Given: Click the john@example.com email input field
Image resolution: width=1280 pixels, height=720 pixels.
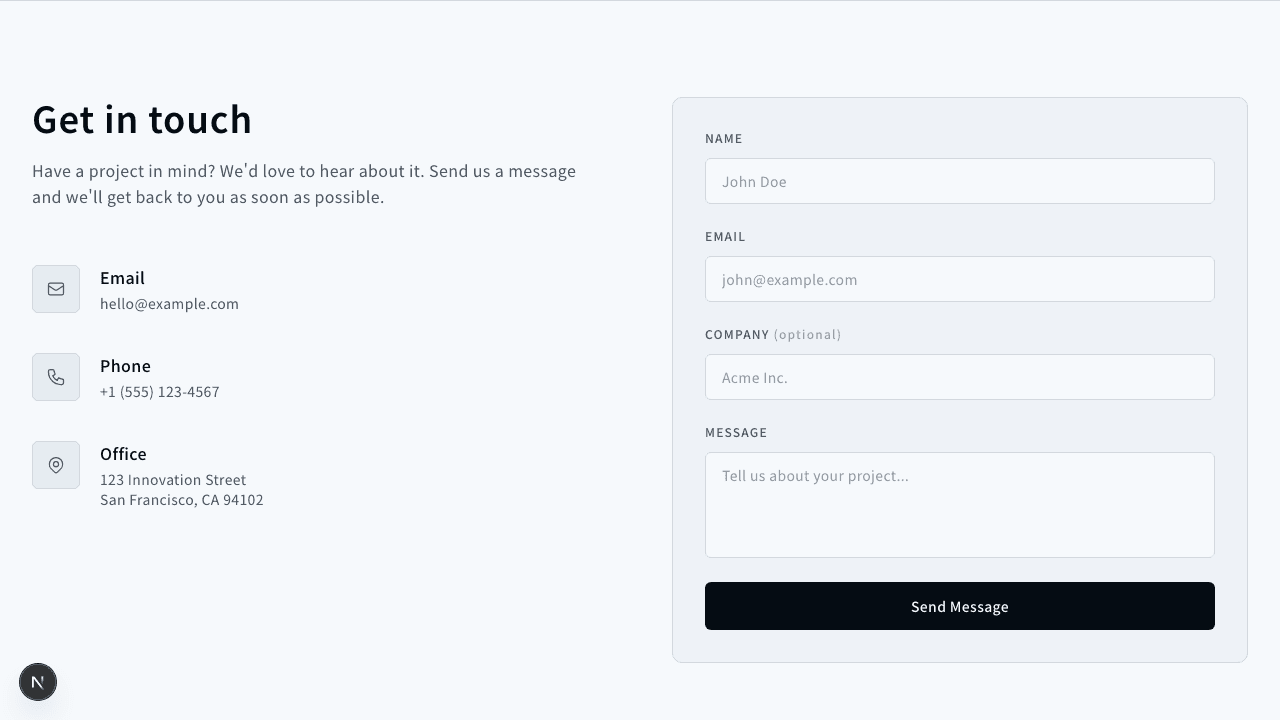Looking at the screenshot, I should [x=959, y=279].
